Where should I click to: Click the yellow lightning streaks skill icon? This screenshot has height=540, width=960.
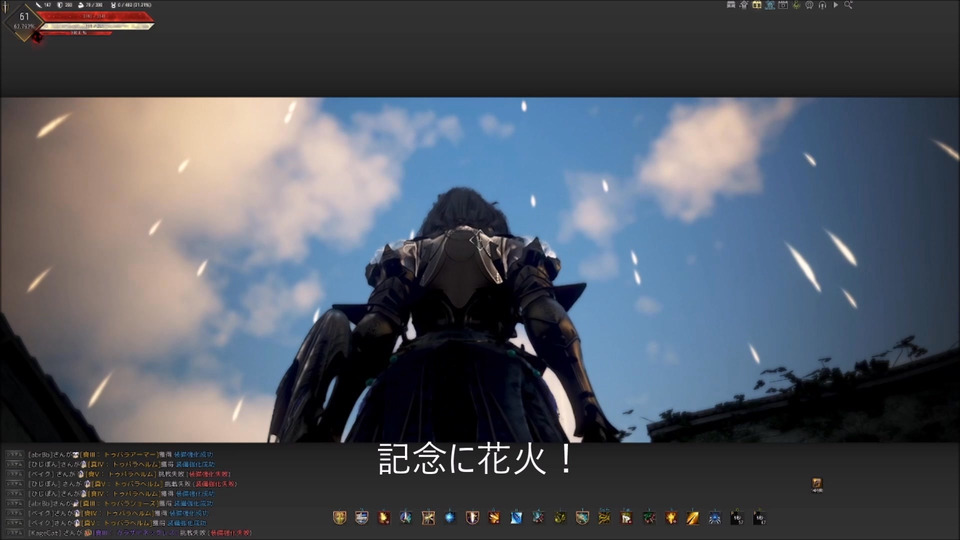(604, 518)
